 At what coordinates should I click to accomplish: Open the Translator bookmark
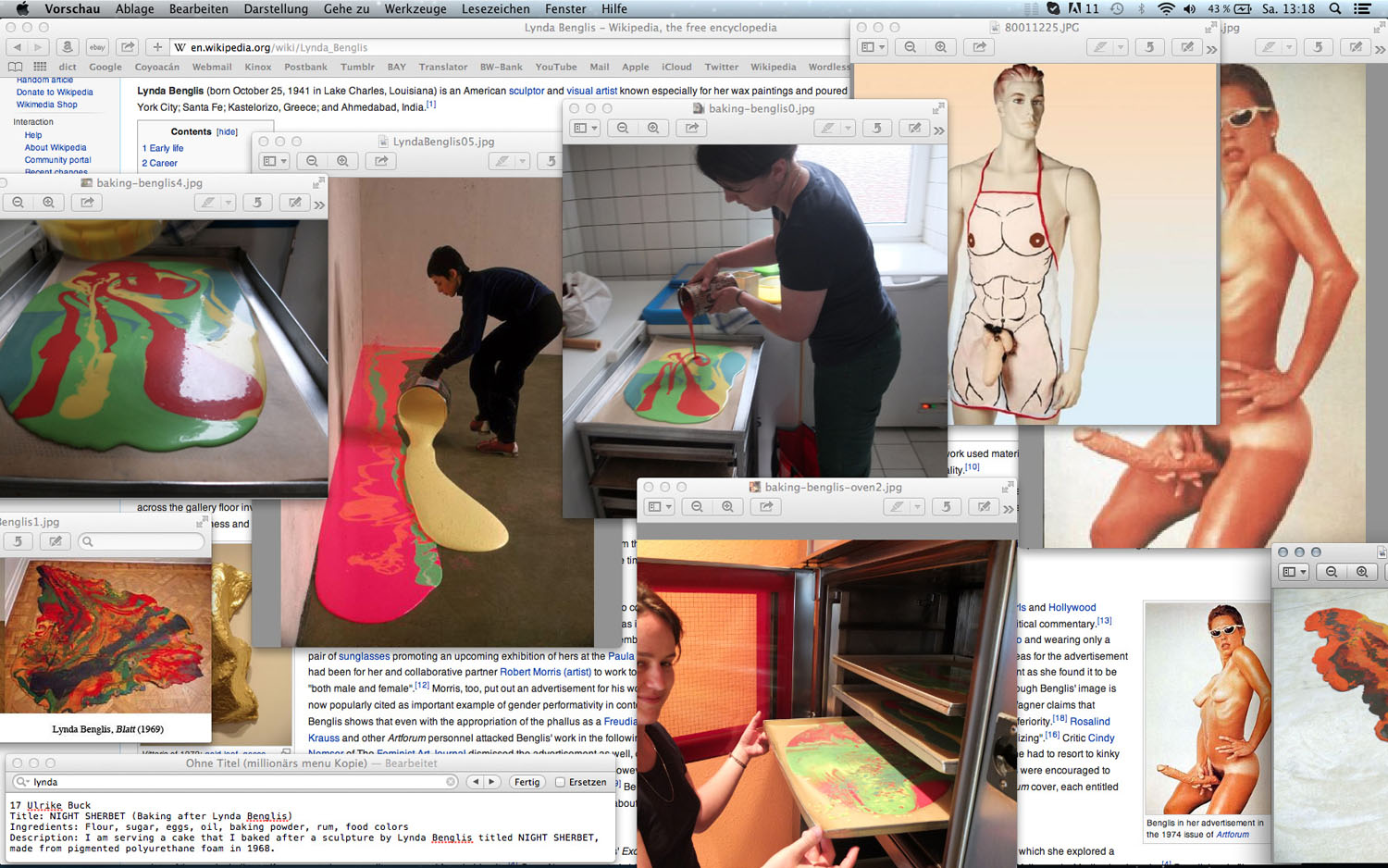point(442,67)
